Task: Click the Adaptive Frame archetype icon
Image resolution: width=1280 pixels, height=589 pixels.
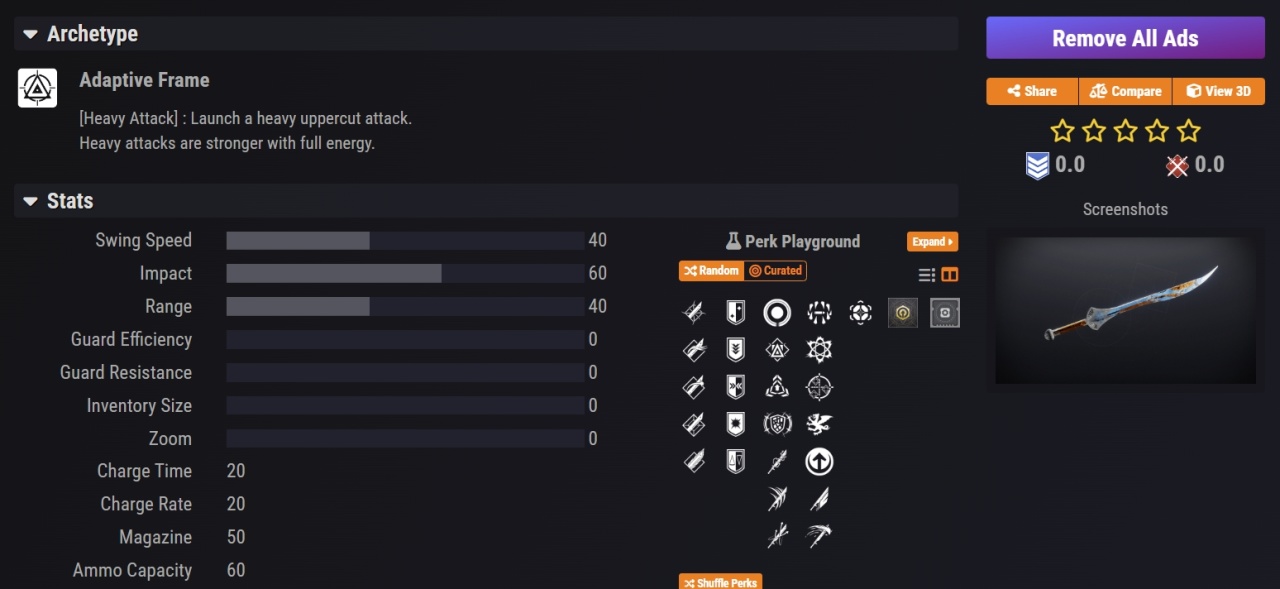Action: 37,88
